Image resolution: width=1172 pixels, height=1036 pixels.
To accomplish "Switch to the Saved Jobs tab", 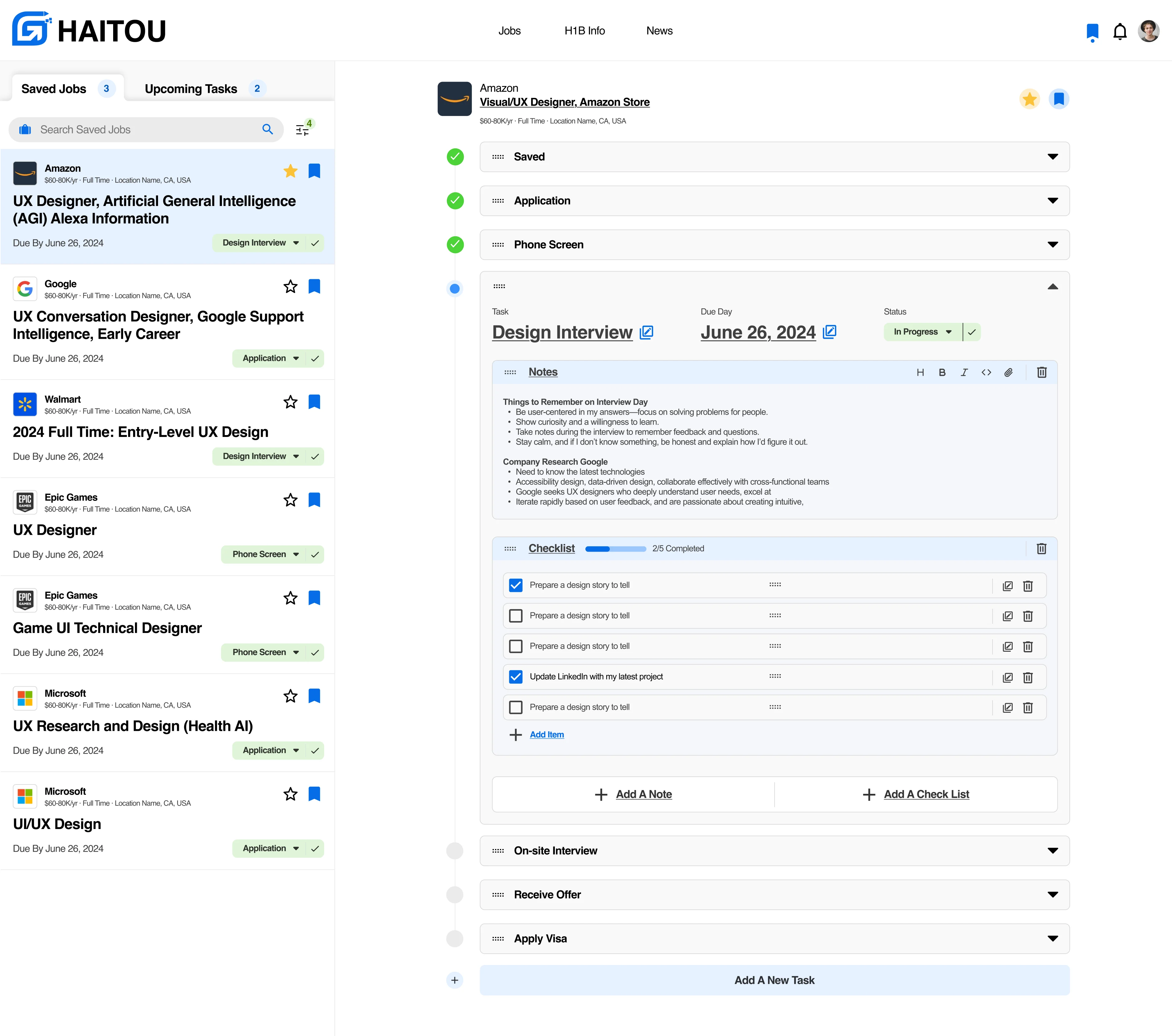I will 68,88.
